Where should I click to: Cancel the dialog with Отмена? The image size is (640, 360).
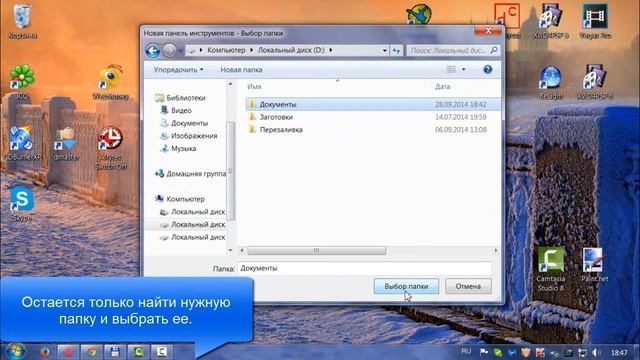tap(468, 287)
